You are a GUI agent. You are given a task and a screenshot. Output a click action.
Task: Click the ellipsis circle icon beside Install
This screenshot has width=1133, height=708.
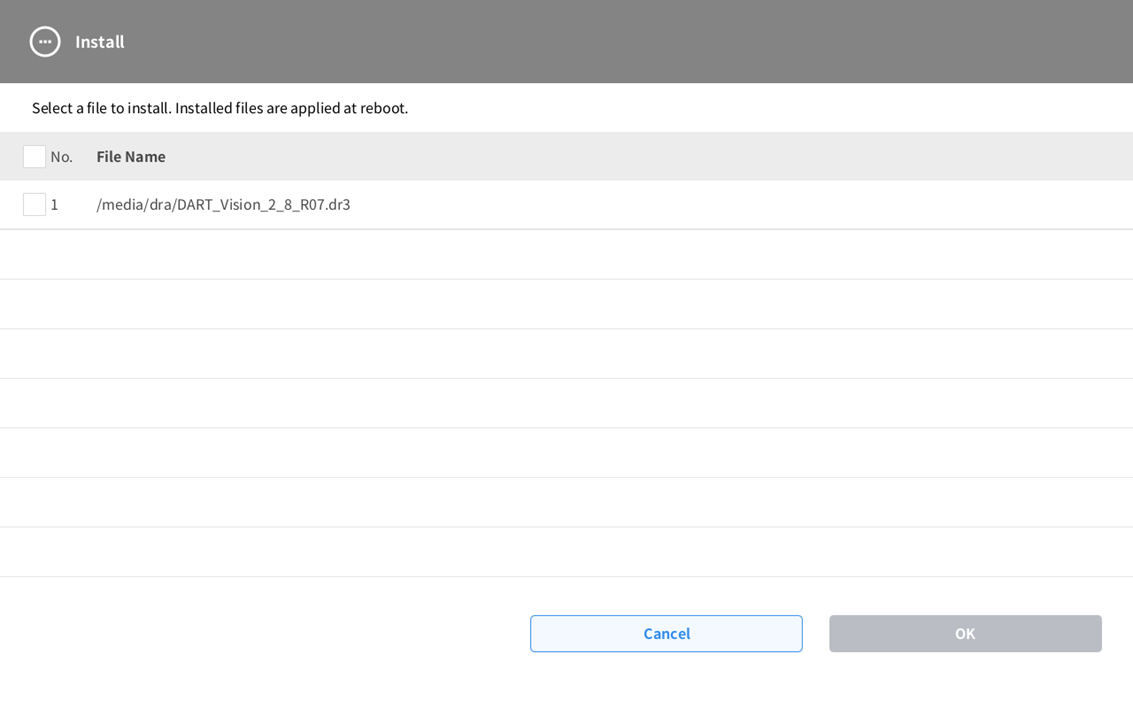pos(45,42)
